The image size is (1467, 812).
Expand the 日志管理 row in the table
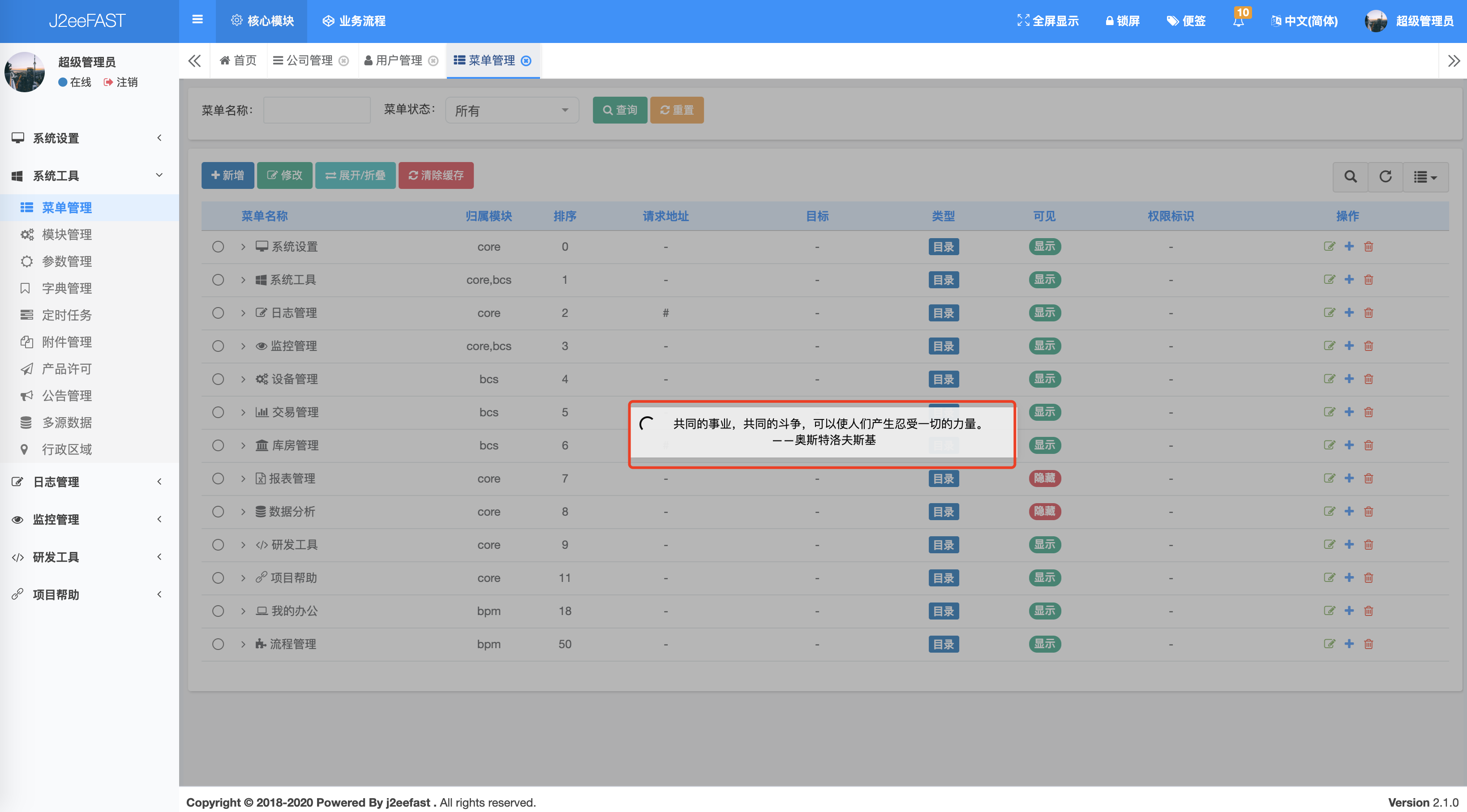point(243,313)
